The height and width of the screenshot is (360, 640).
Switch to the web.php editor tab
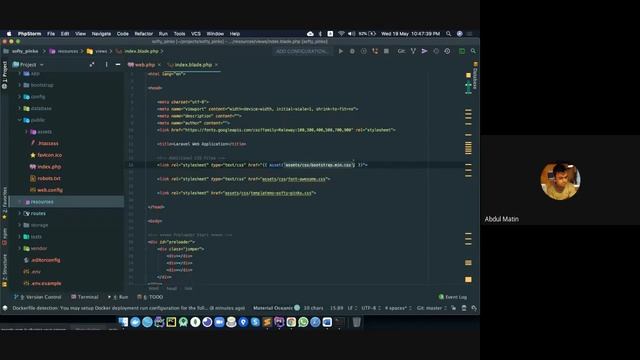tap(144, 64)
